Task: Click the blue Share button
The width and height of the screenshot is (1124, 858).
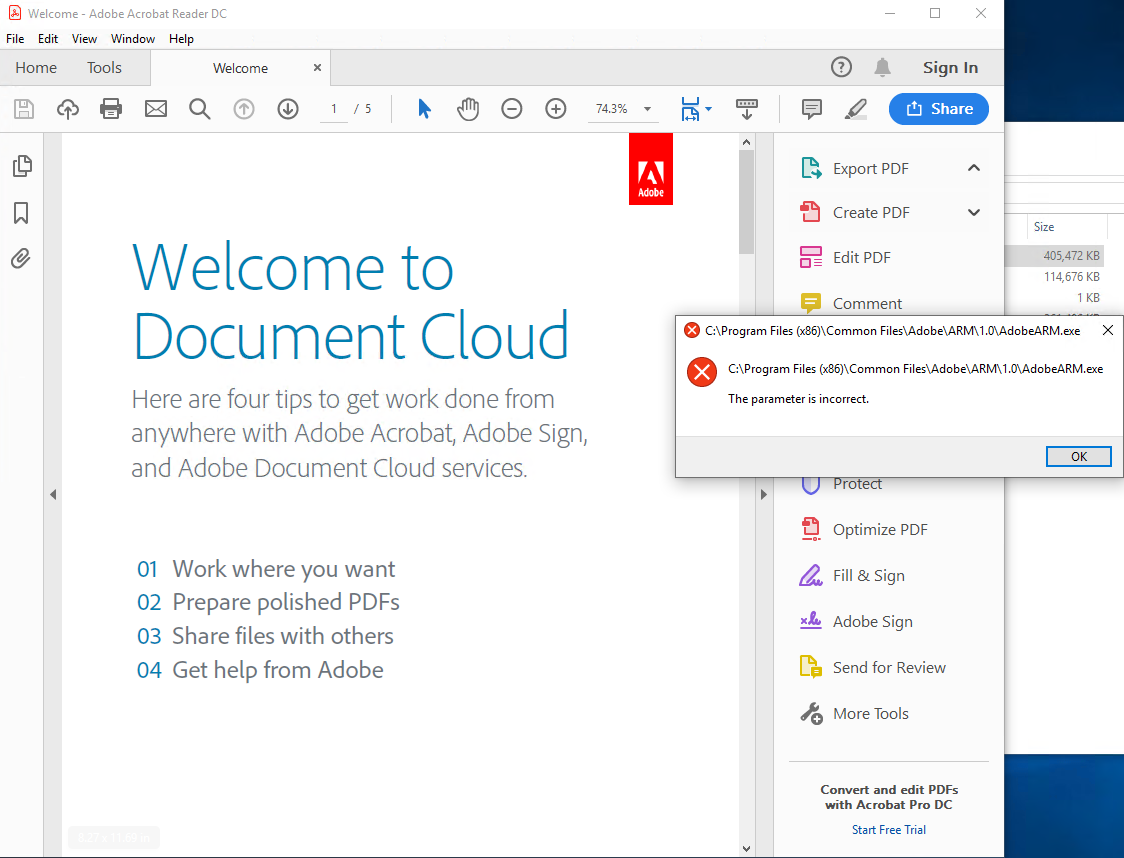Action: (939, 109)
